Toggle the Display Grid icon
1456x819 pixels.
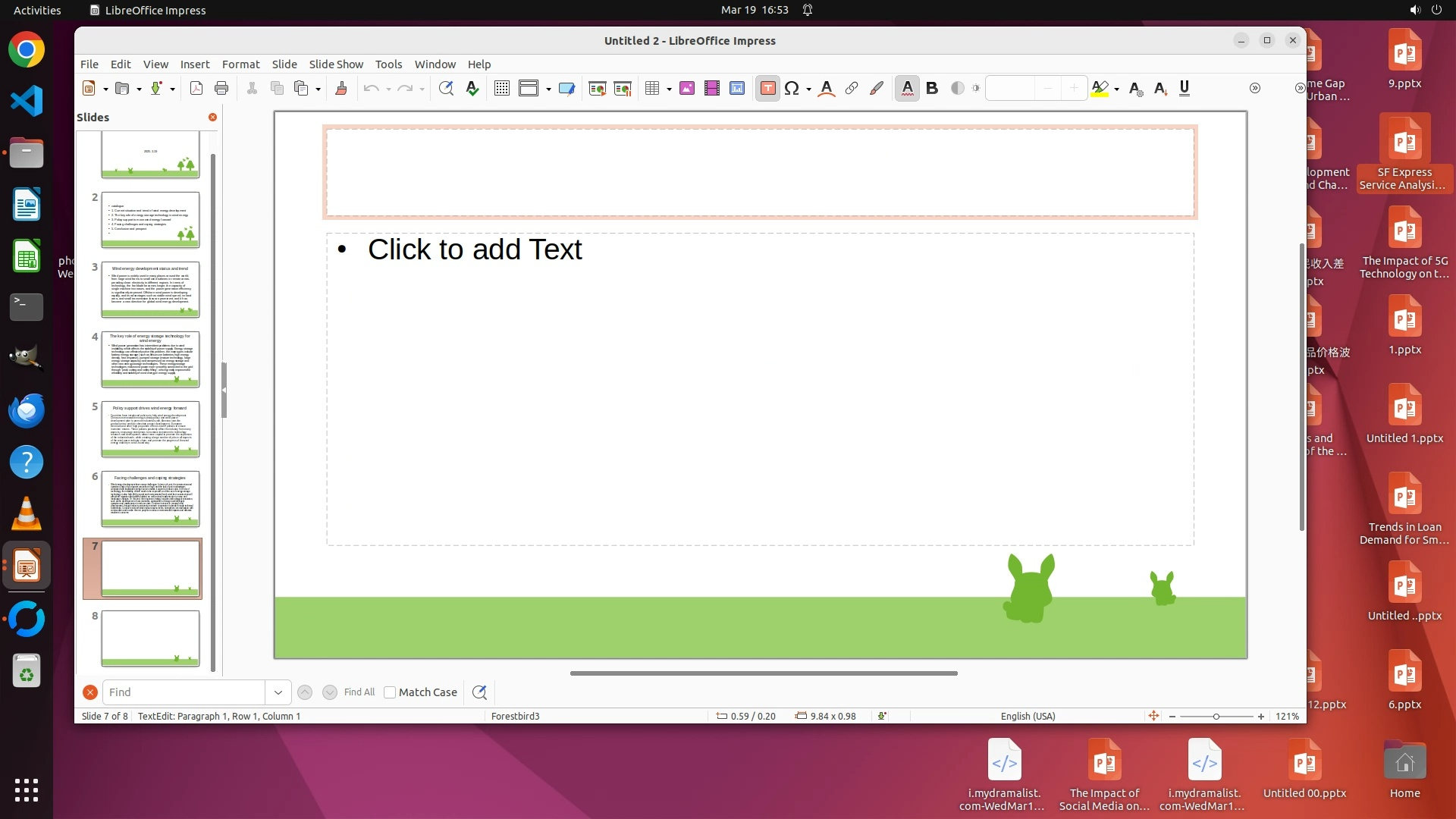point(501,89)
